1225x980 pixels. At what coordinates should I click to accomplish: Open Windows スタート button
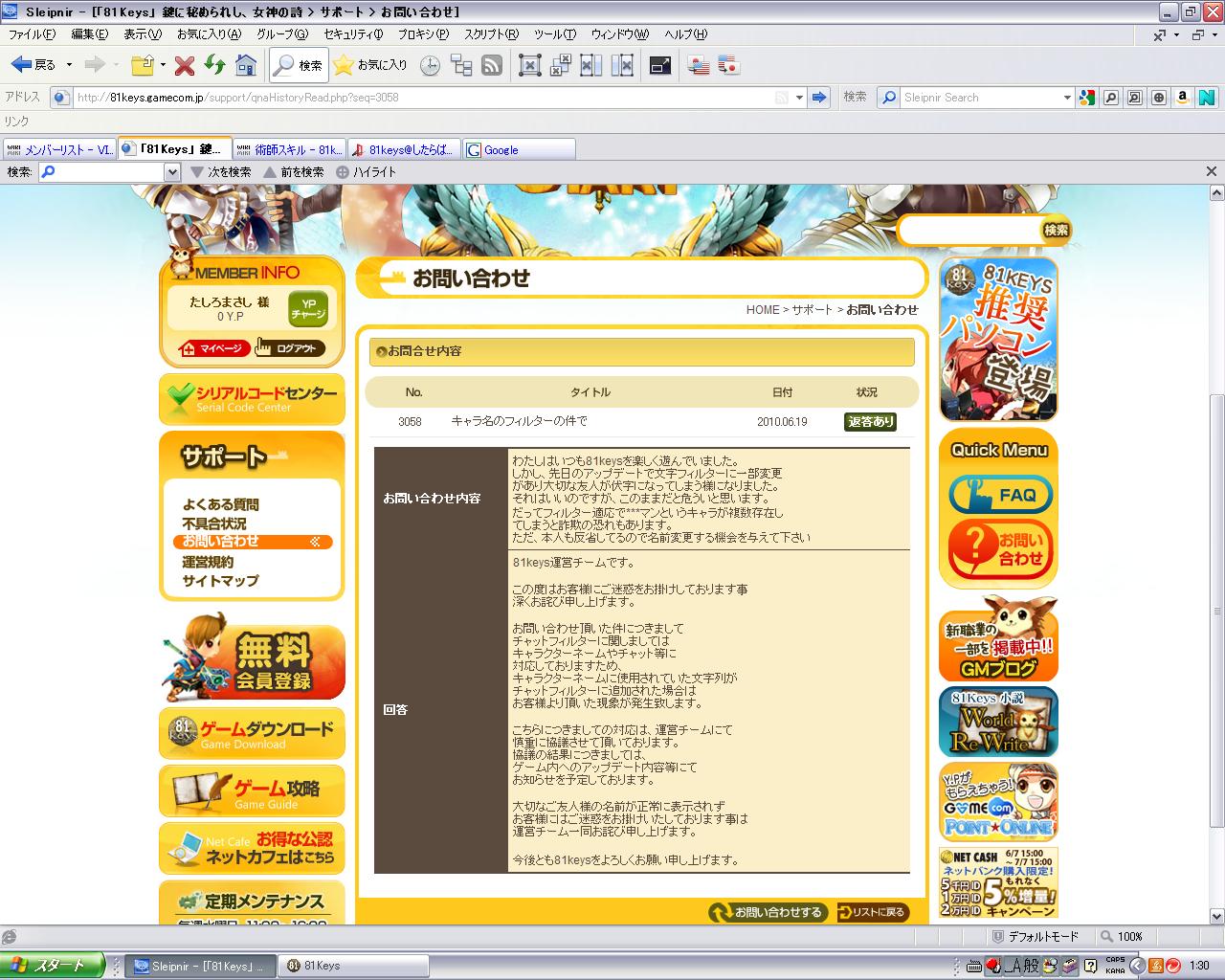53,966
